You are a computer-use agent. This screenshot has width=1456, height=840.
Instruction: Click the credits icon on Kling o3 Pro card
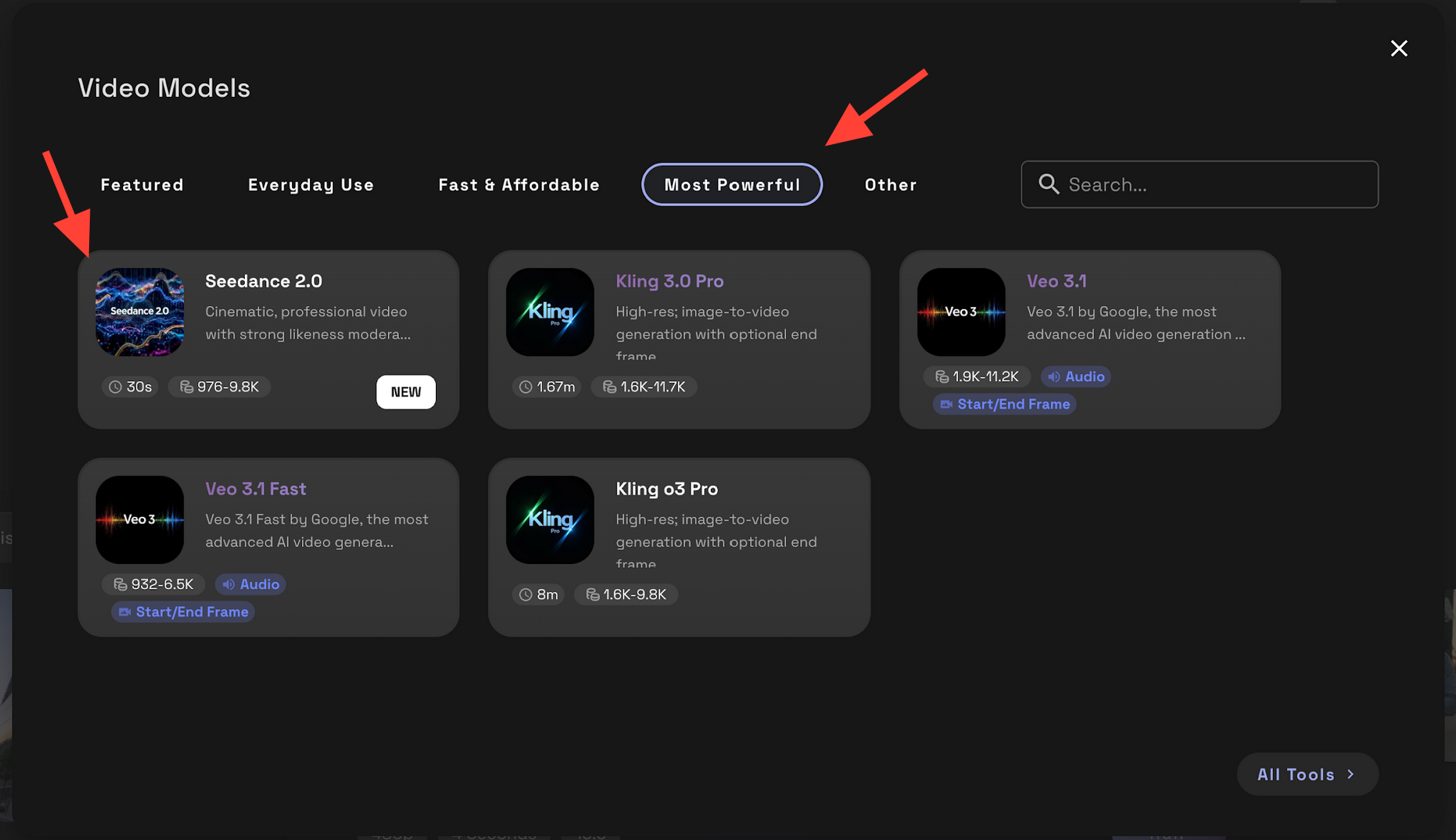pos(592,594)
